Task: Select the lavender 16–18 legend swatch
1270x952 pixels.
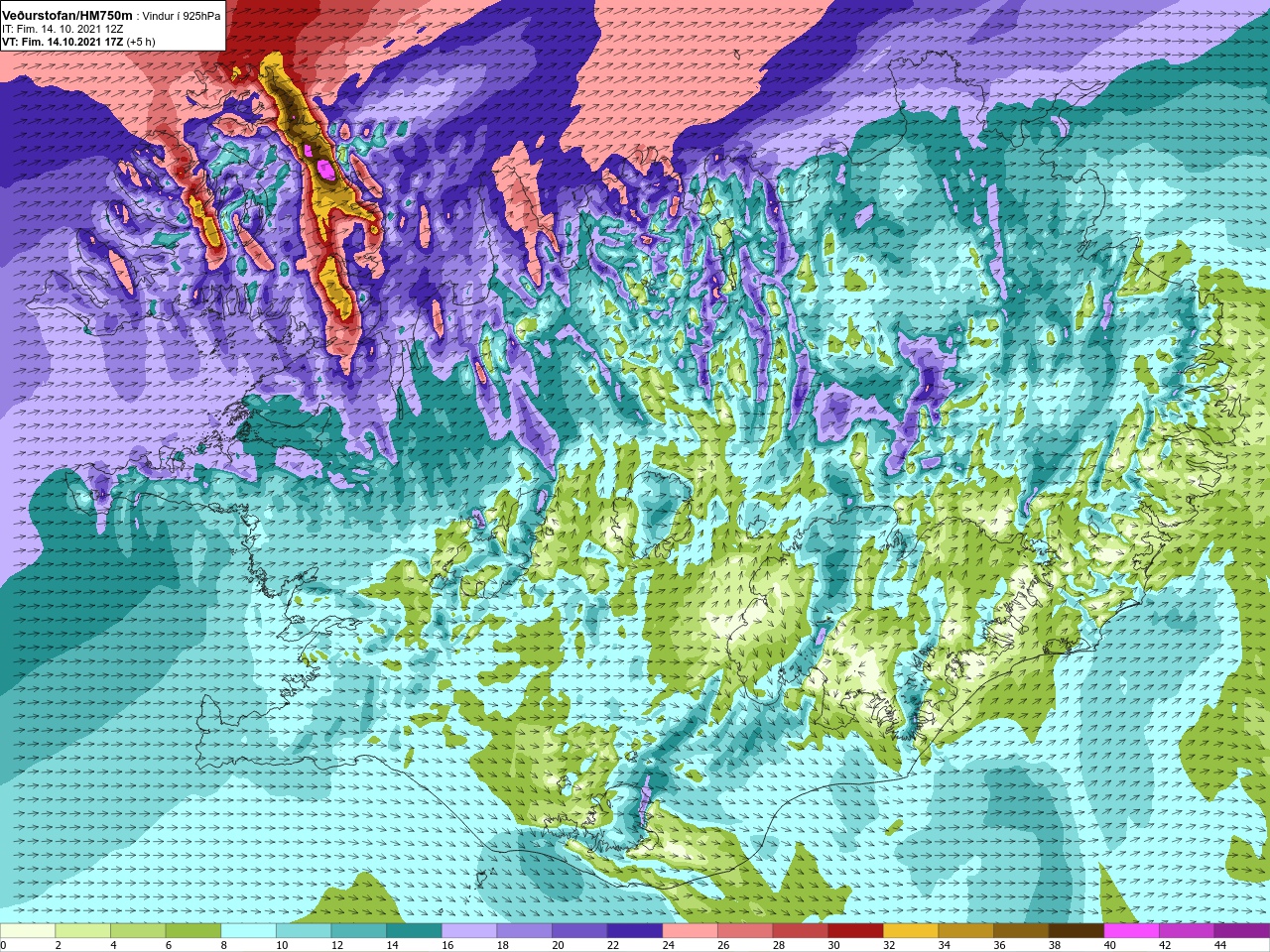Action: click(469, 931)
